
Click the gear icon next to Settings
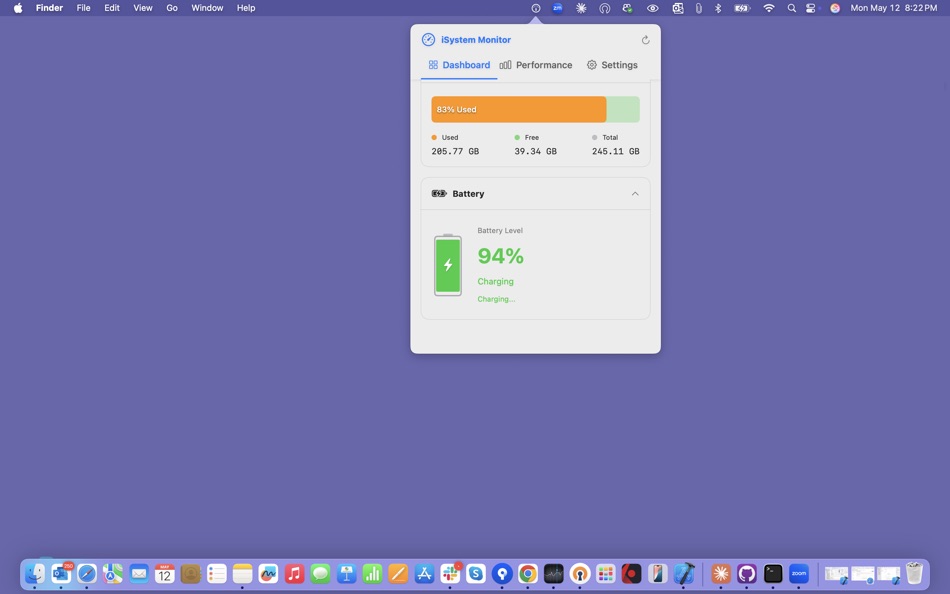[590, 64]
